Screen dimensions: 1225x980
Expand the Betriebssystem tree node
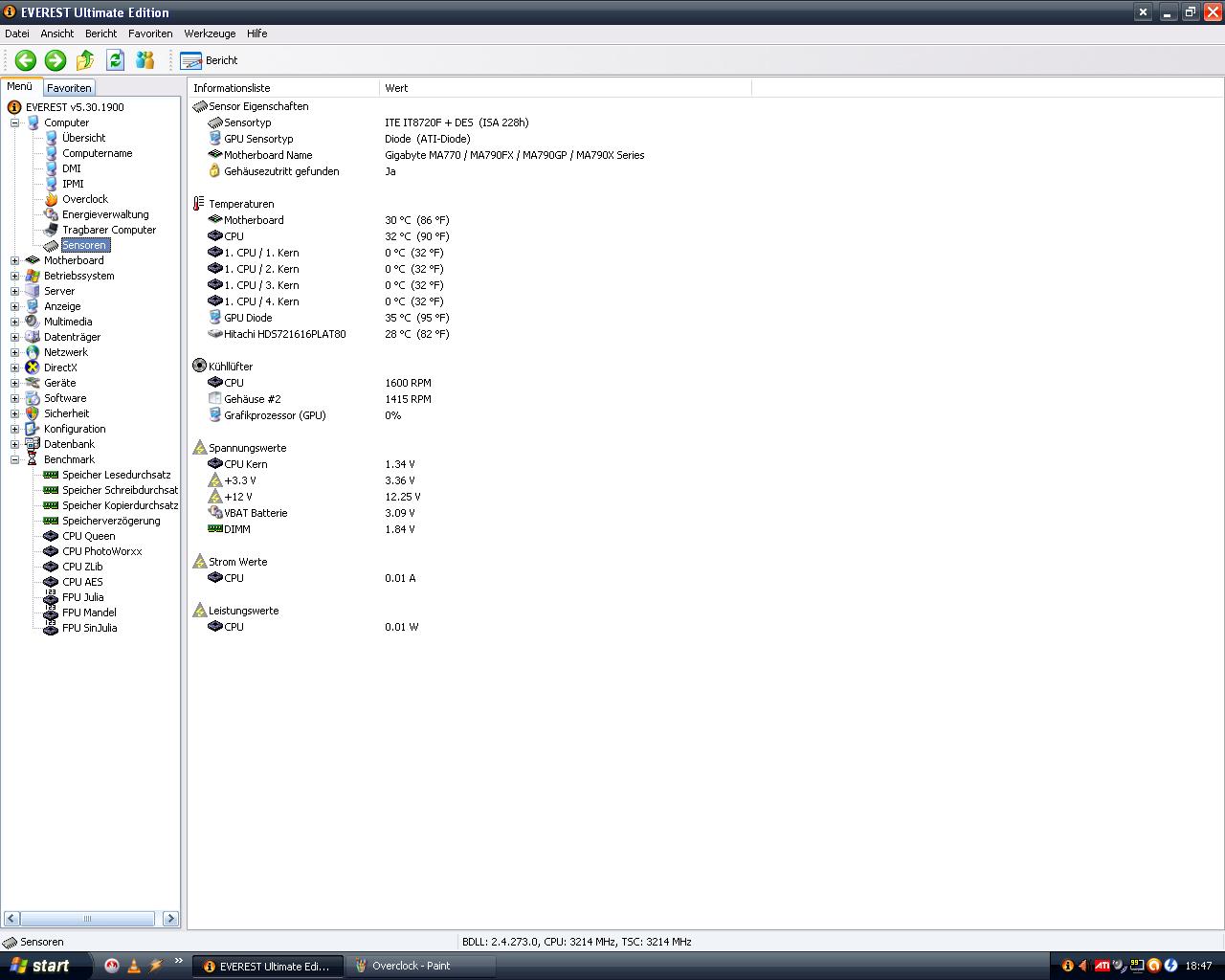pyautogui.click(x=14, y=276)
